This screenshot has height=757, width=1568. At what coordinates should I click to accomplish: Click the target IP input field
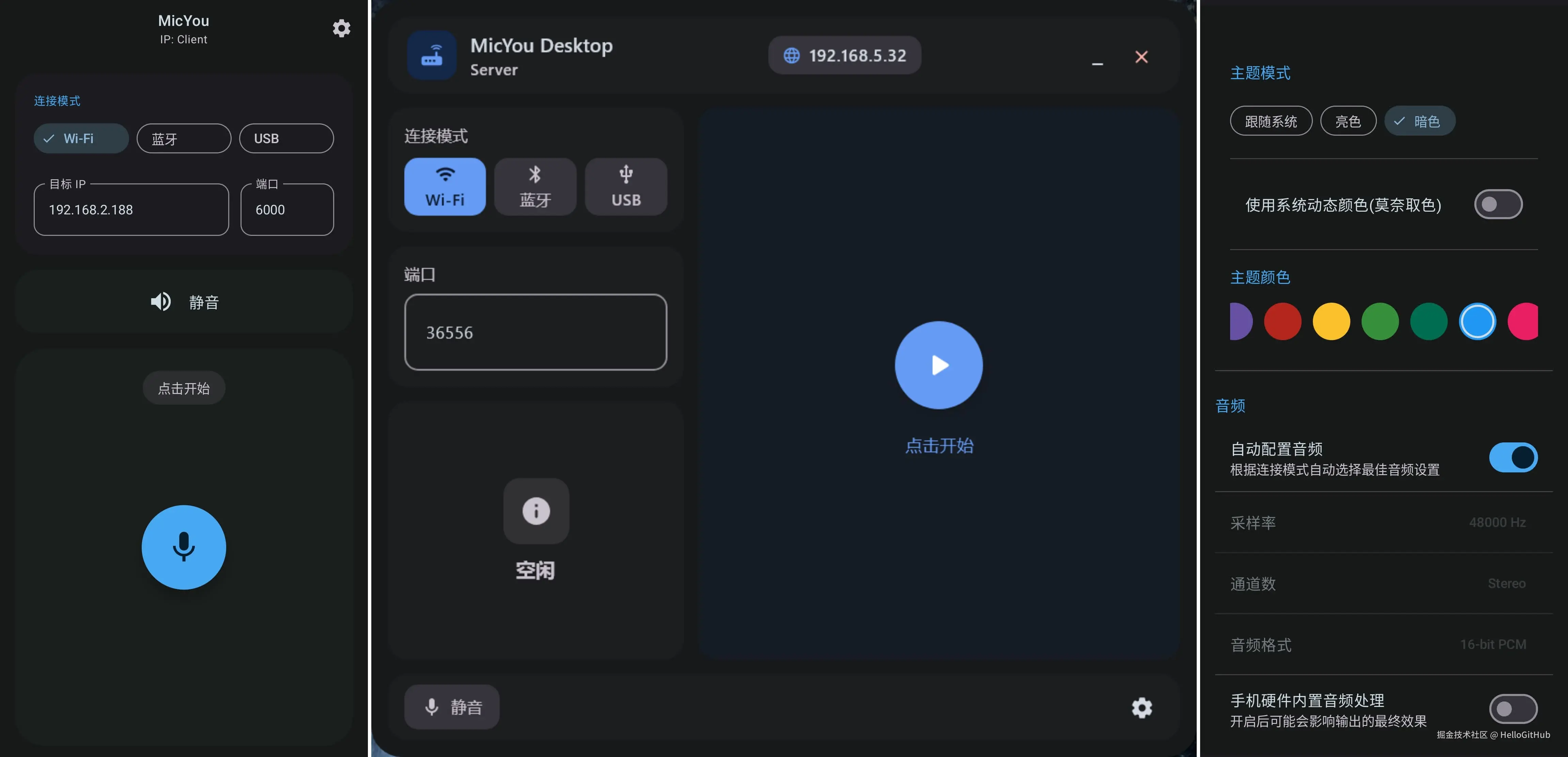[x=131, y=210]
